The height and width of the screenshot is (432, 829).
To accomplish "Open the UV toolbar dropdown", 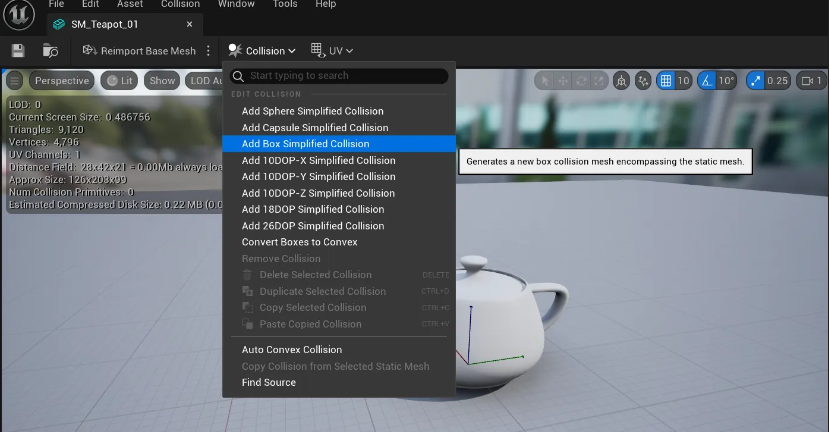I will click(331, 51).
